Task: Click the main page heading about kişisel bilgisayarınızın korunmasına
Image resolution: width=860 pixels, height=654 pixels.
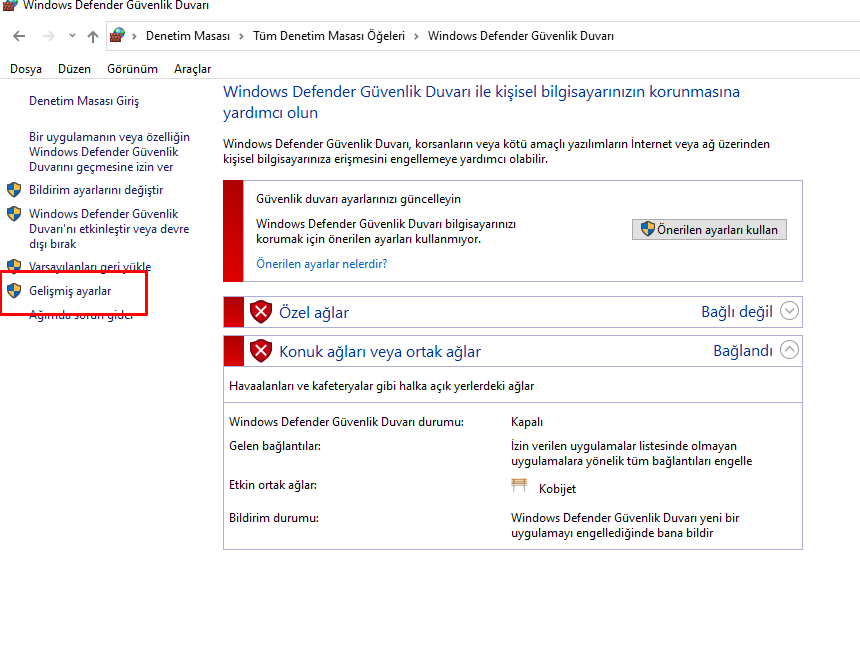Action: [x=481, y=102]
